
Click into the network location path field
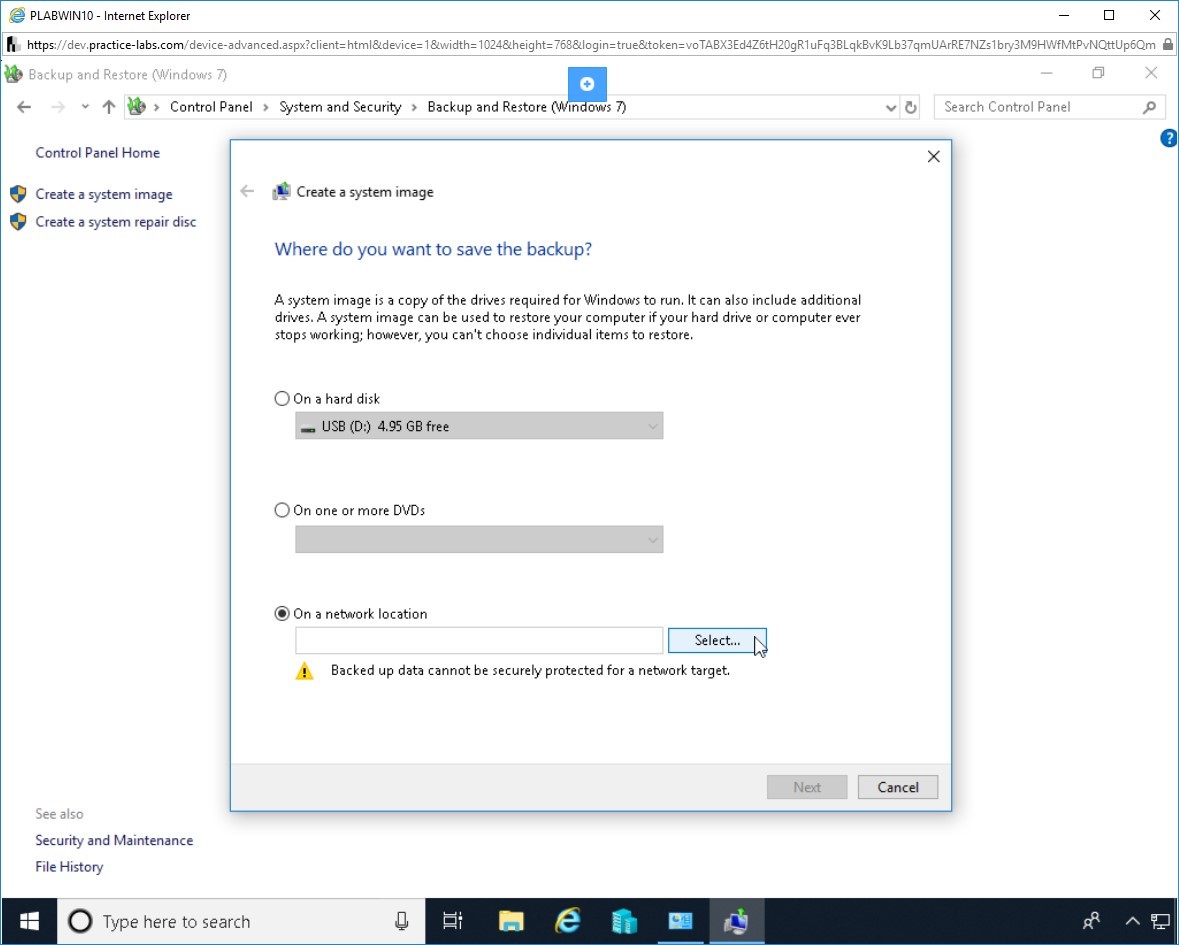479,641
